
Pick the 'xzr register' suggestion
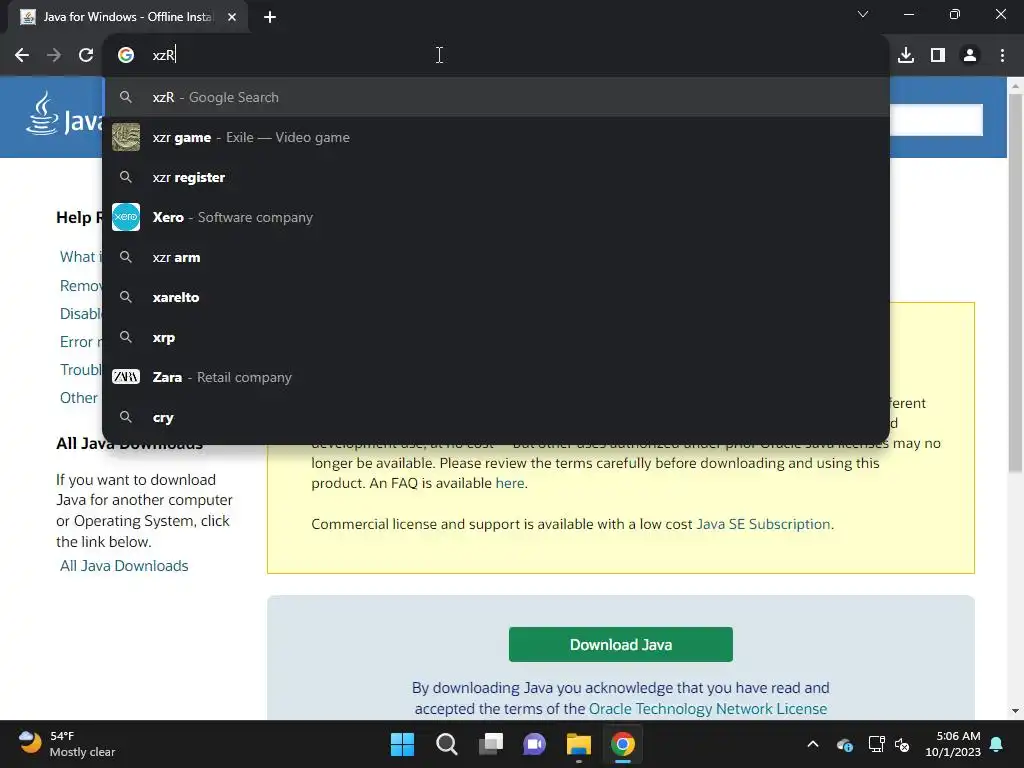point(496,177)
